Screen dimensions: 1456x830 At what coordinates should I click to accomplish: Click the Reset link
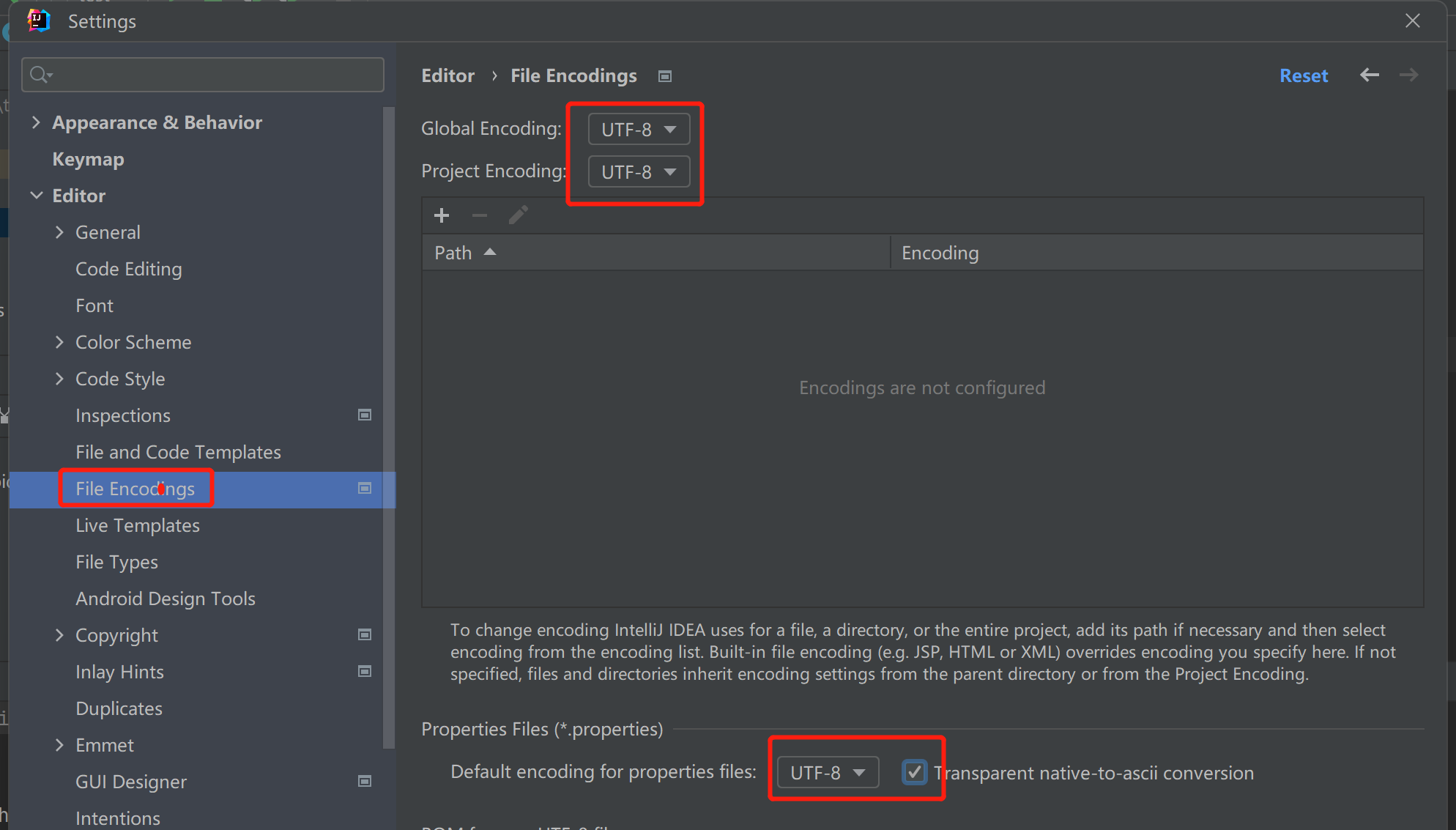coord(1304,75)
